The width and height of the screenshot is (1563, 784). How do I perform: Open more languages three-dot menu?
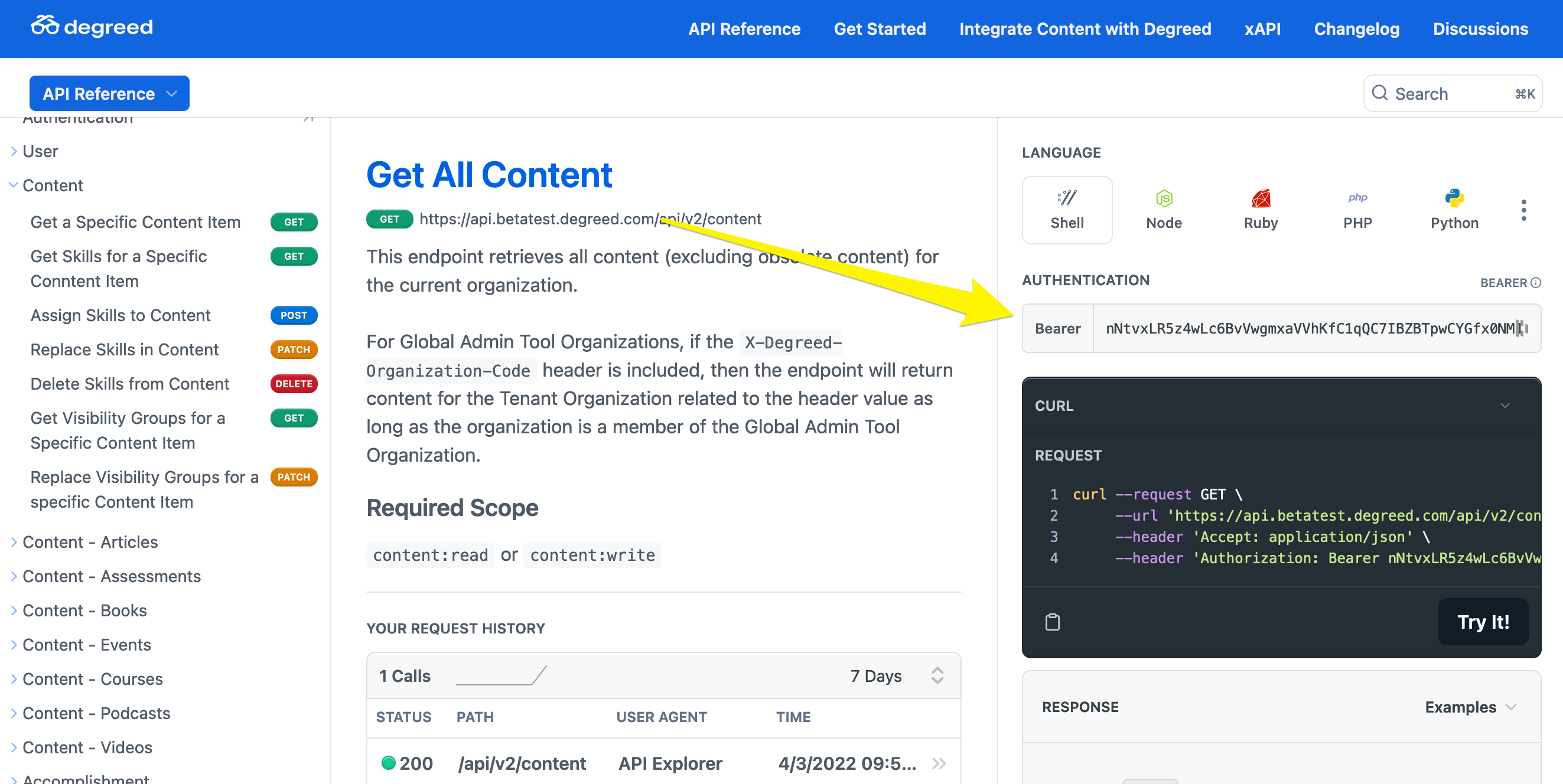point(1523,210)
